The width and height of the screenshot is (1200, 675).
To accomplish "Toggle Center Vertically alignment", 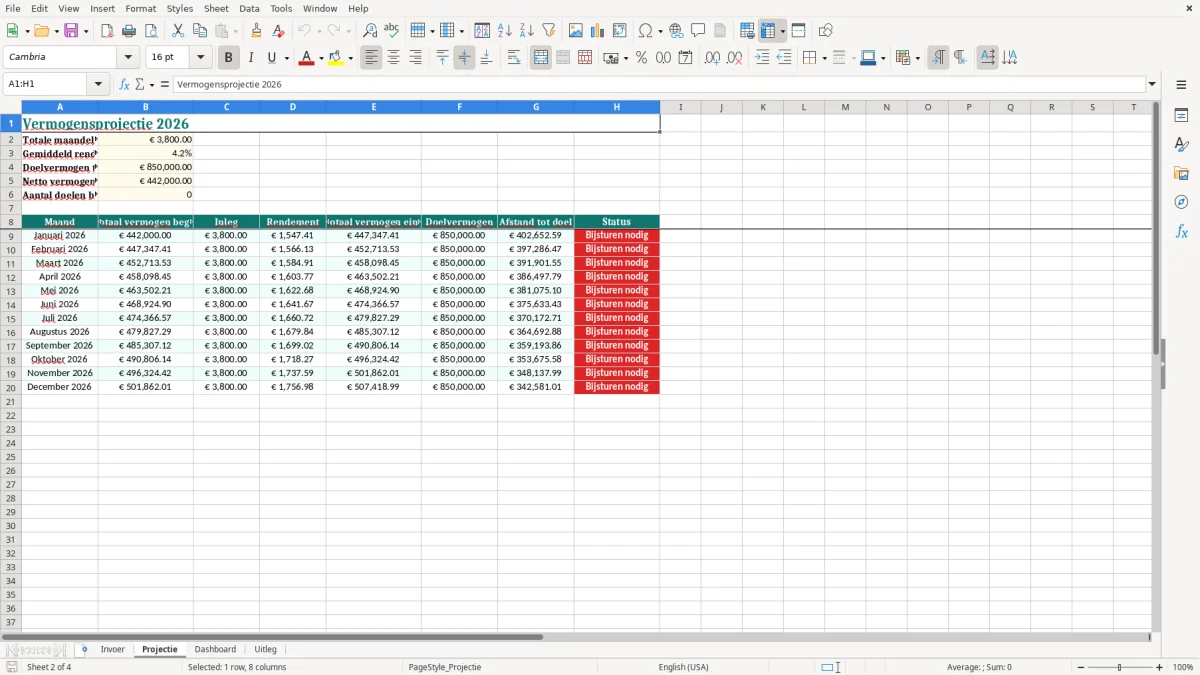I will click(464, 58).
